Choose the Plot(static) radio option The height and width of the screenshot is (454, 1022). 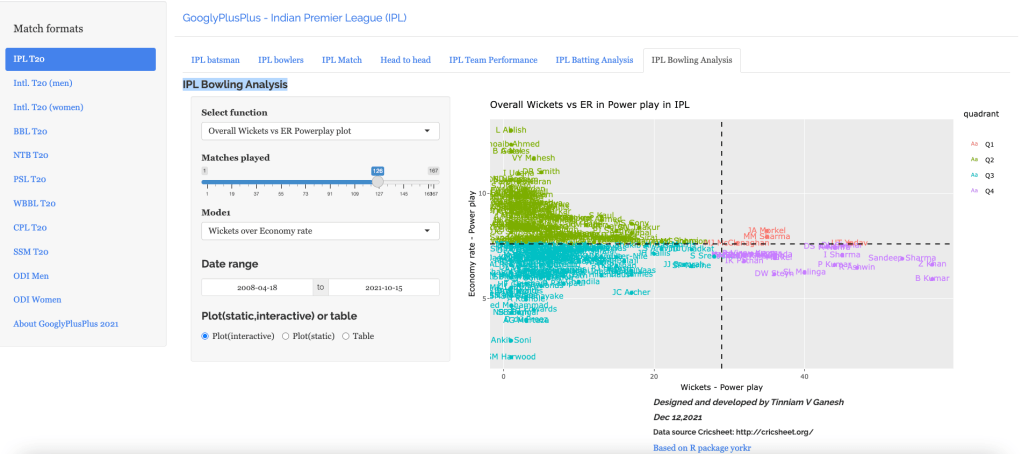coord(286,336)
